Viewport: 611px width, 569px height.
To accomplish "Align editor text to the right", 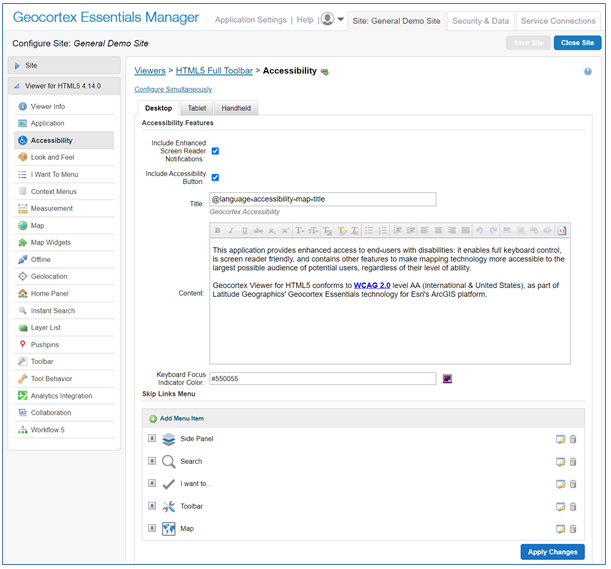I will (452, 230).
